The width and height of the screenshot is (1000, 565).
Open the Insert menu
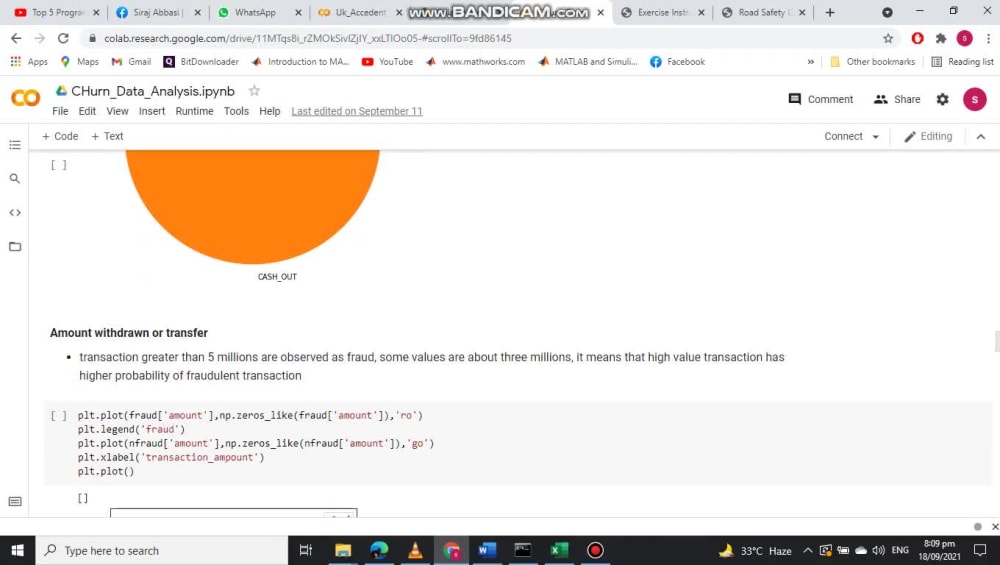(x=152, y=111)
